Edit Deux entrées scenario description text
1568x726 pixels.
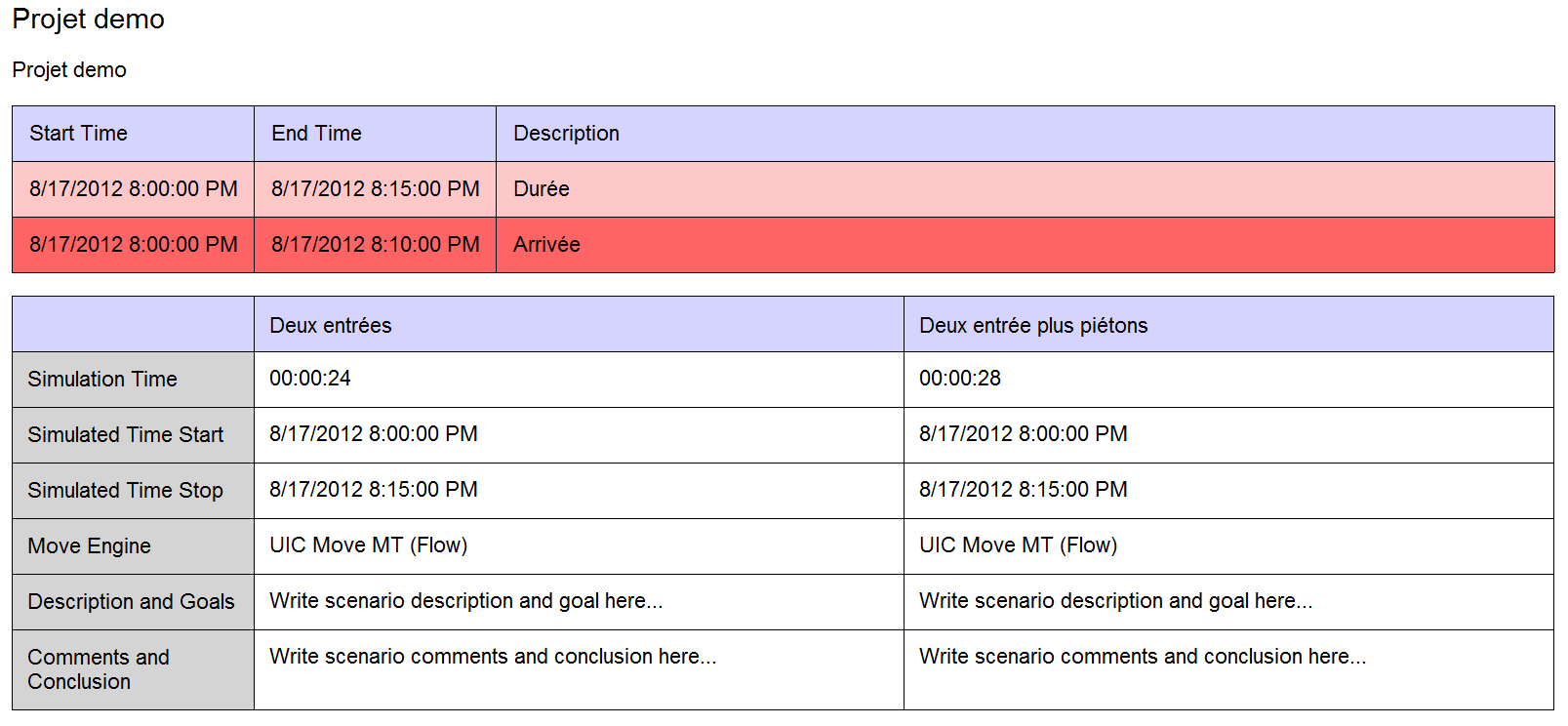(x=466, y=601)
